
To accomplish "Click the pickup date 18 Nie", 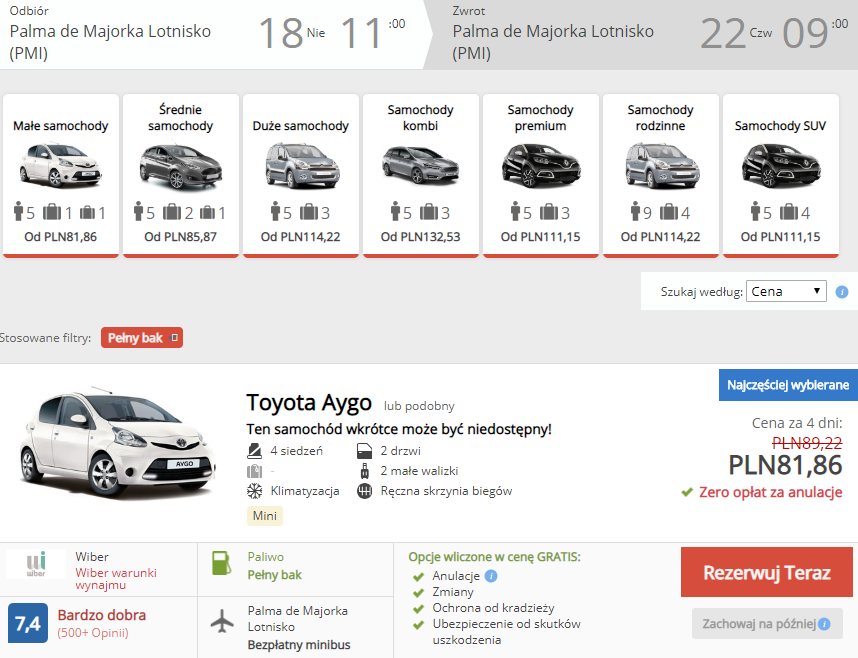I will (292, 33).
